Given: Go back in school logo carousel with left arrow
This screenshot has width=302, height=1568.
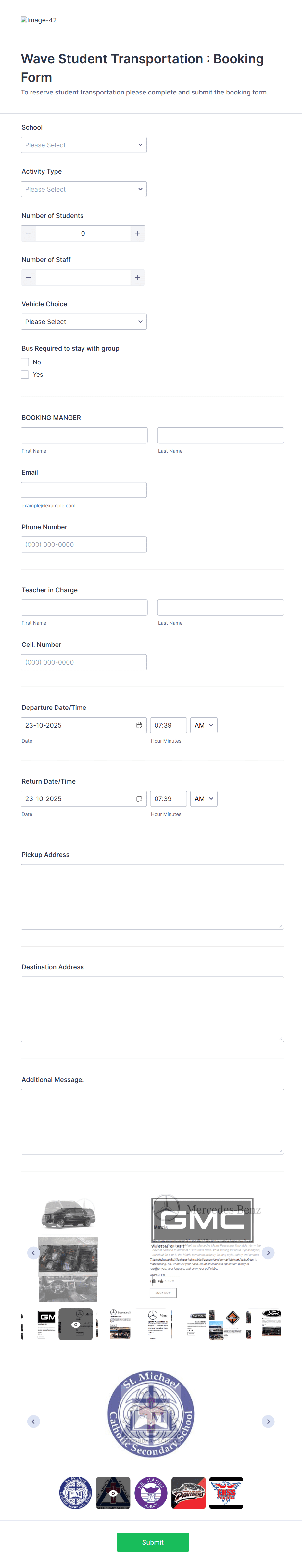Looking at the screenshot, I should pos(33,1421).
